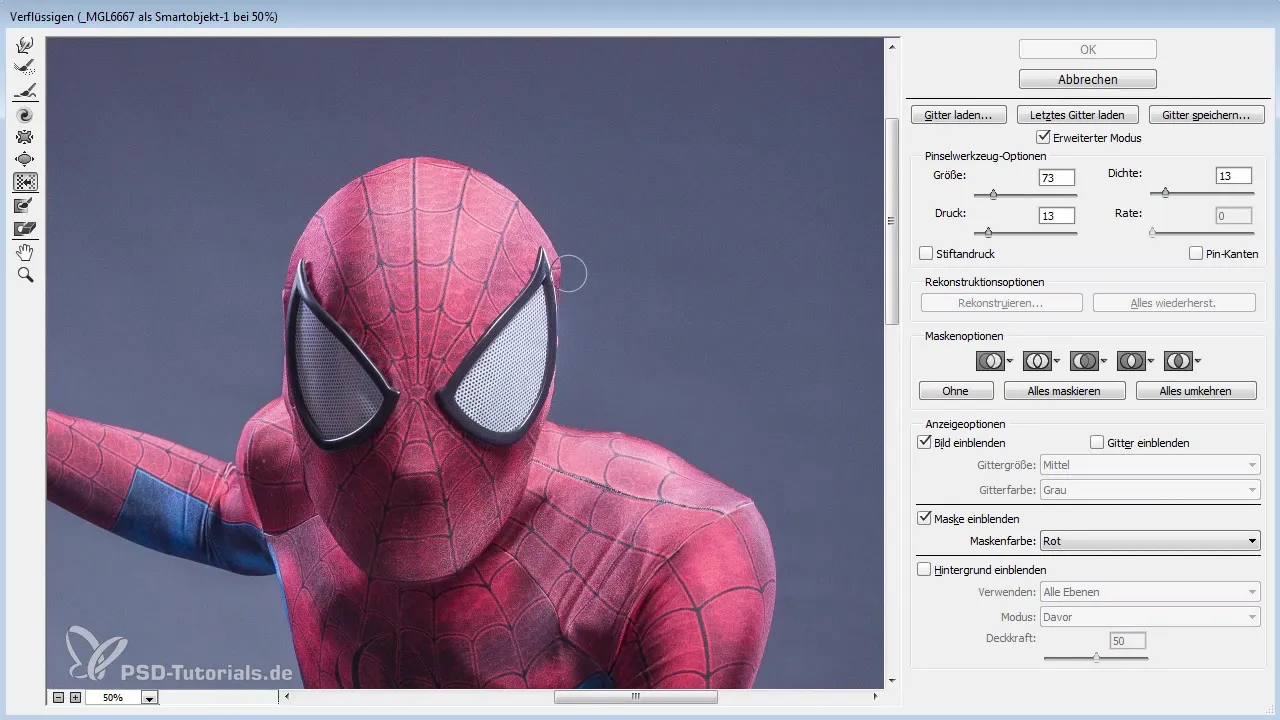Select the Zoom magnifier tool
Image resolution: width=1280 pixels, height=720 pixels.
pos(26,275)
